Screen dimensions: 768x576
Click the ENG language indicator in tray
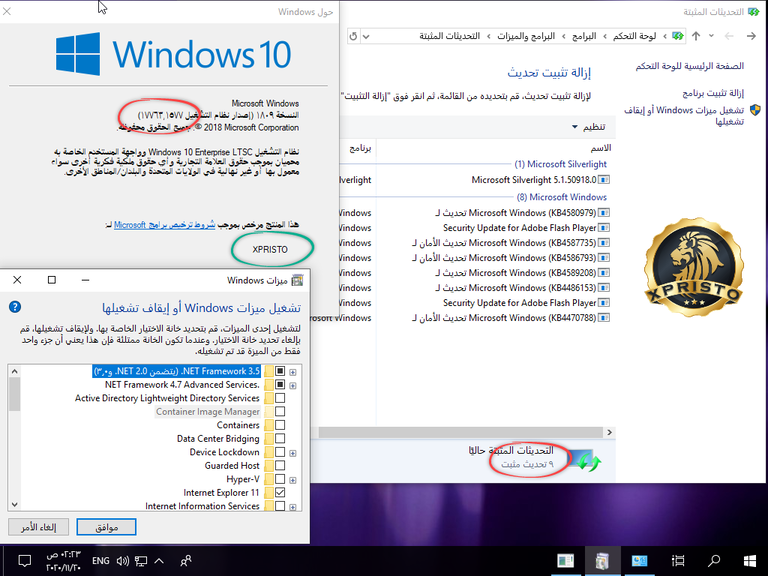pyautogui.click(x=100, y=561)
